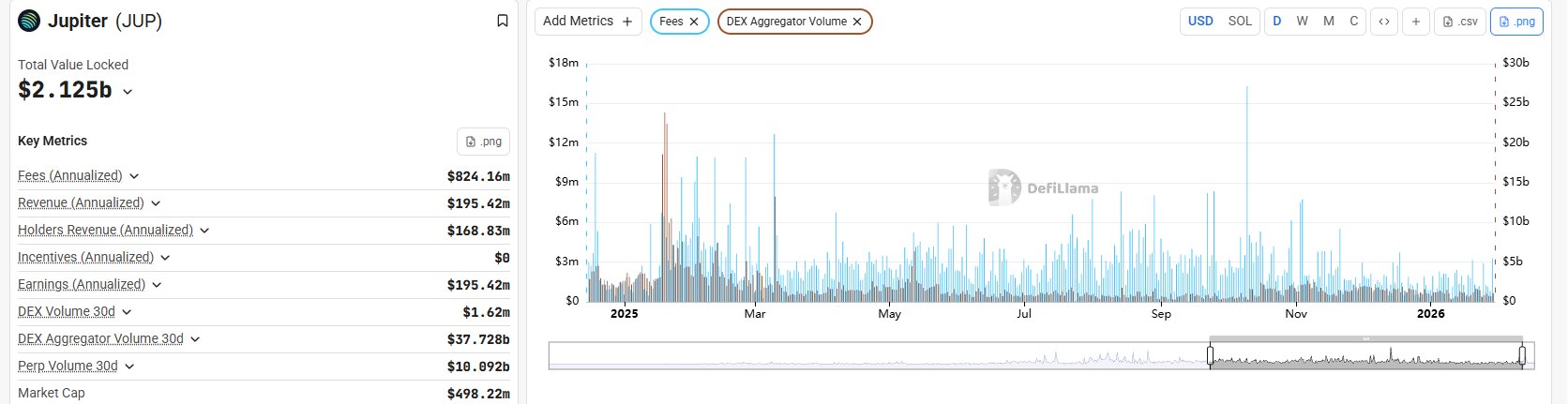Click the Market Cap label
This screenshot has height=404, width=1568.
[x=52, y=394]
